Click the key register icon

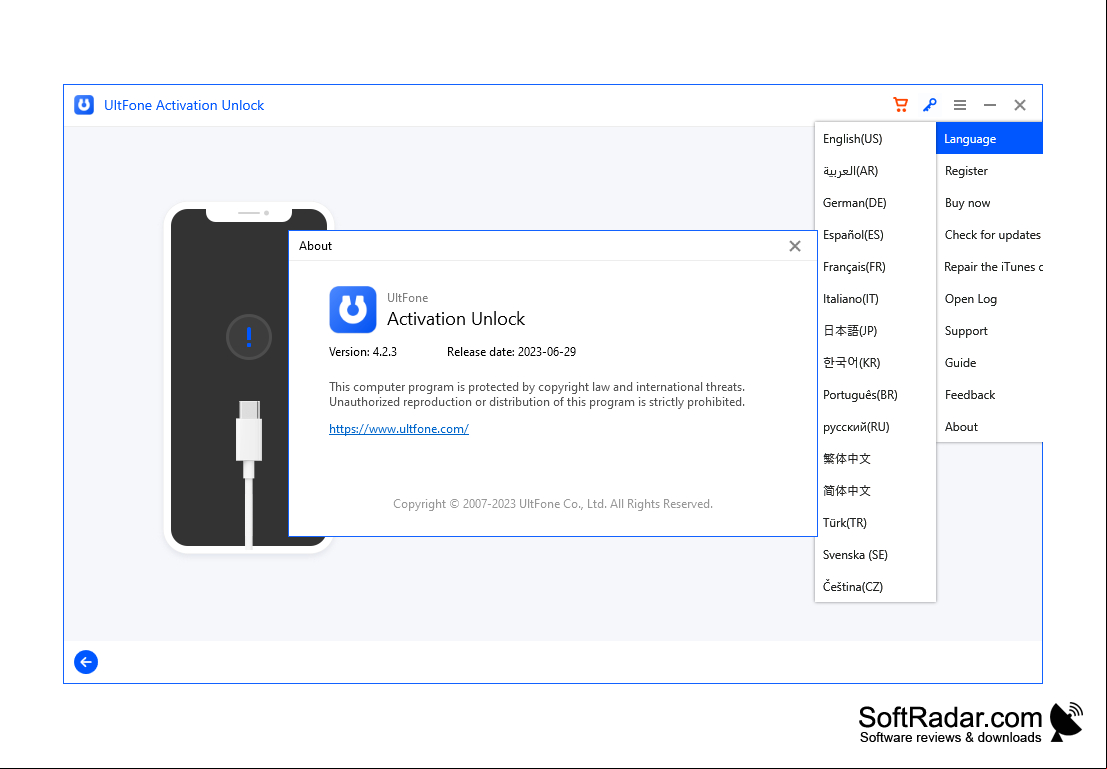930,105
